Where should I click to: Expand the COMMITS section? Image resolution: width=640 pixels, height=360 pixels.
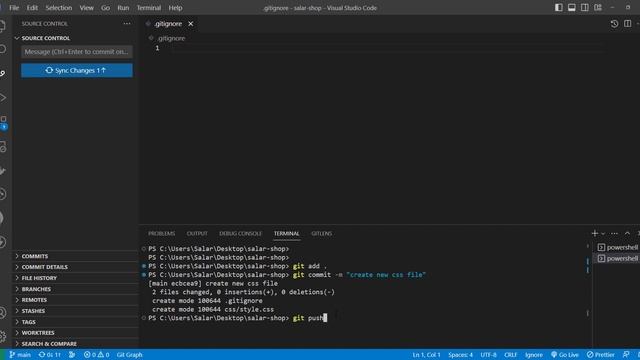76,256
